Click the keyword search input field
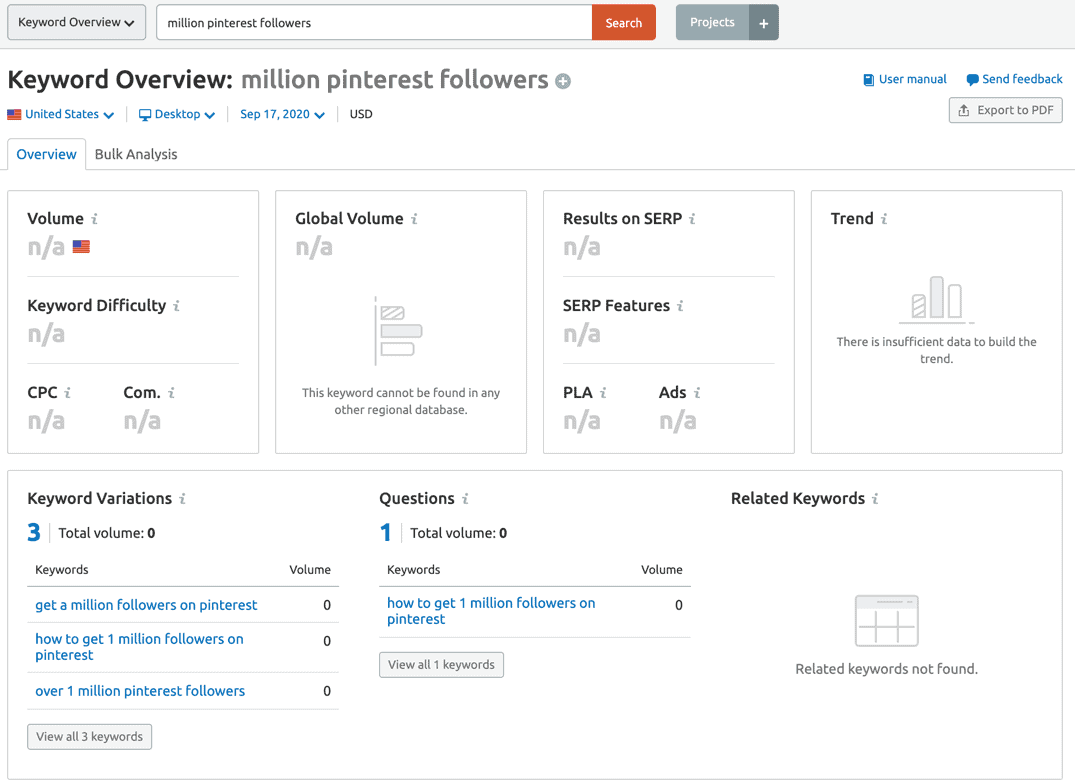 pos(374,23)
